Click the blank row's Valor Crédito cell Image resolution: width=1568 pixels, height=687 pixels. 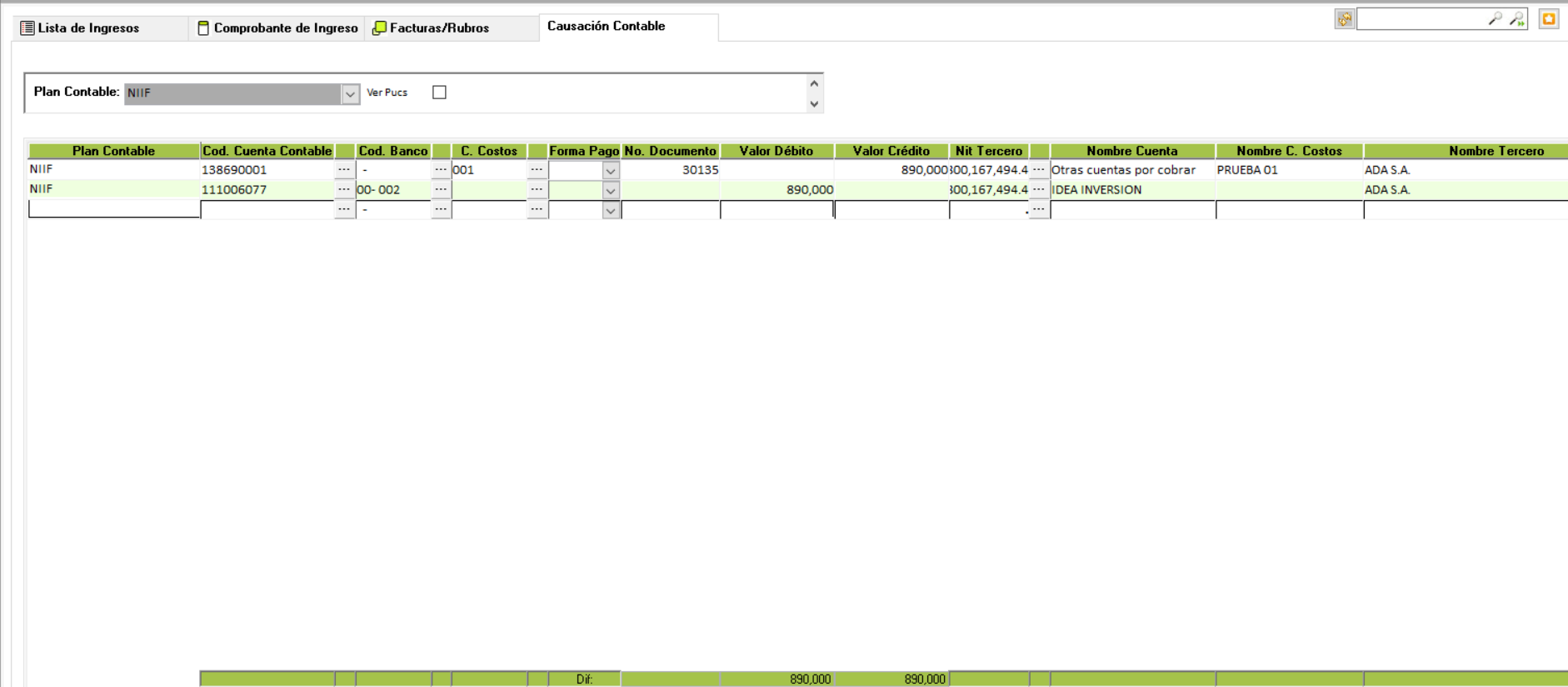point(891,210)
